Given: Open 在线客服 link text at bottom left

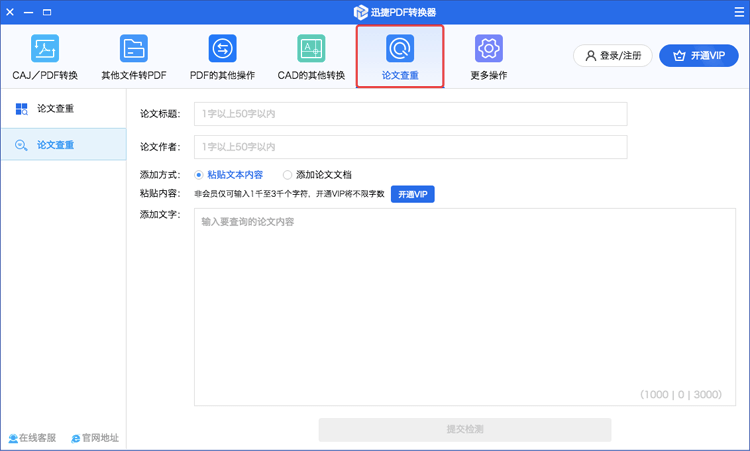Looking at the screenshot, I should coord(37,438).
